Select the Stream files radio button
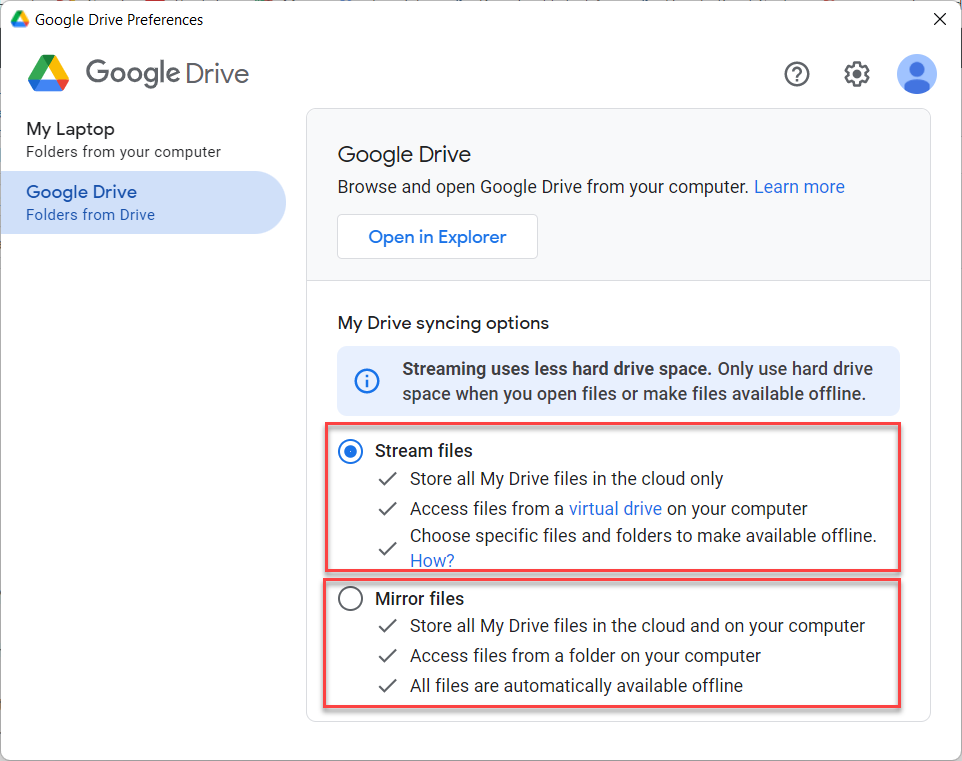The height and width of the screenshot is (761, 962). 350,451
